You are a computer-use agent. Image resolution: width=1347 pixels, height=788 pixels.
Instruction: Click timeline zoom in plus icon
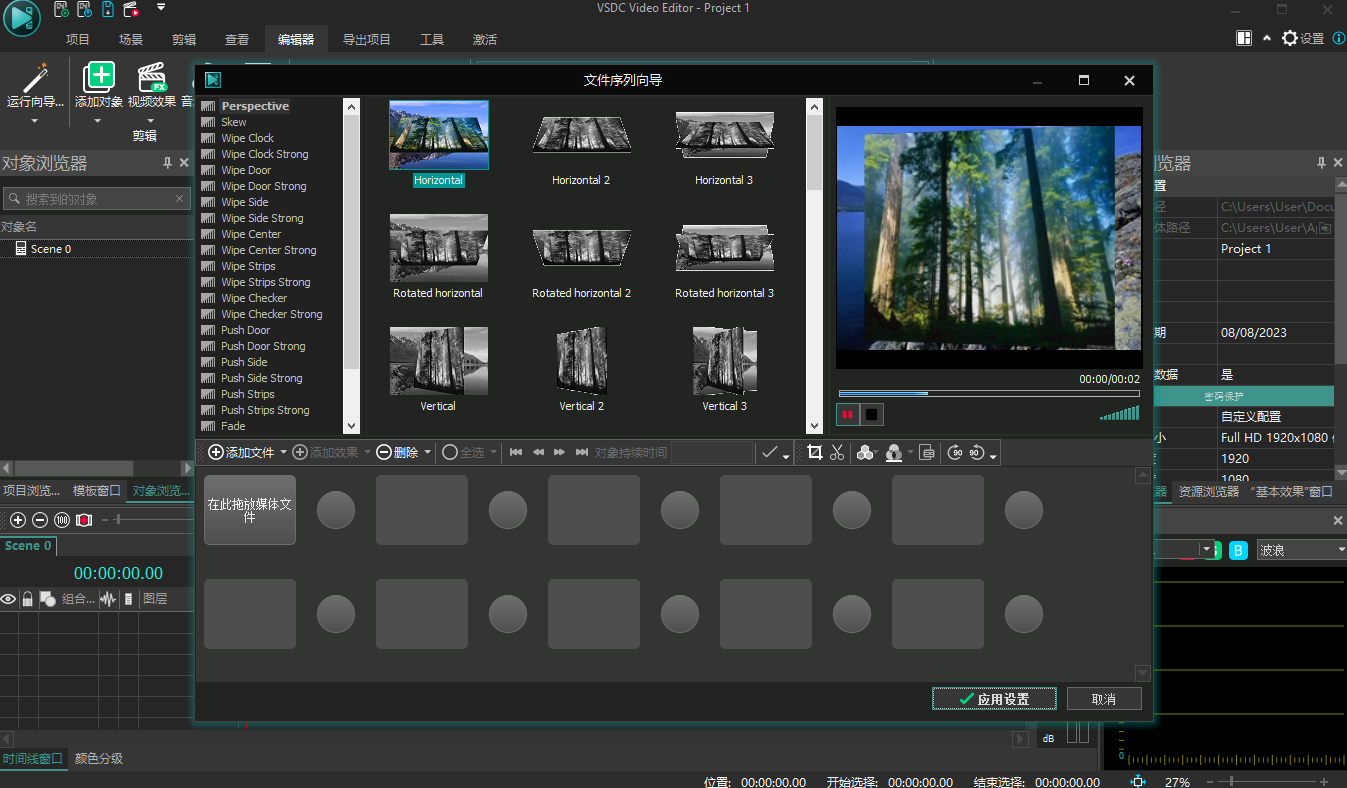point(18,520)
